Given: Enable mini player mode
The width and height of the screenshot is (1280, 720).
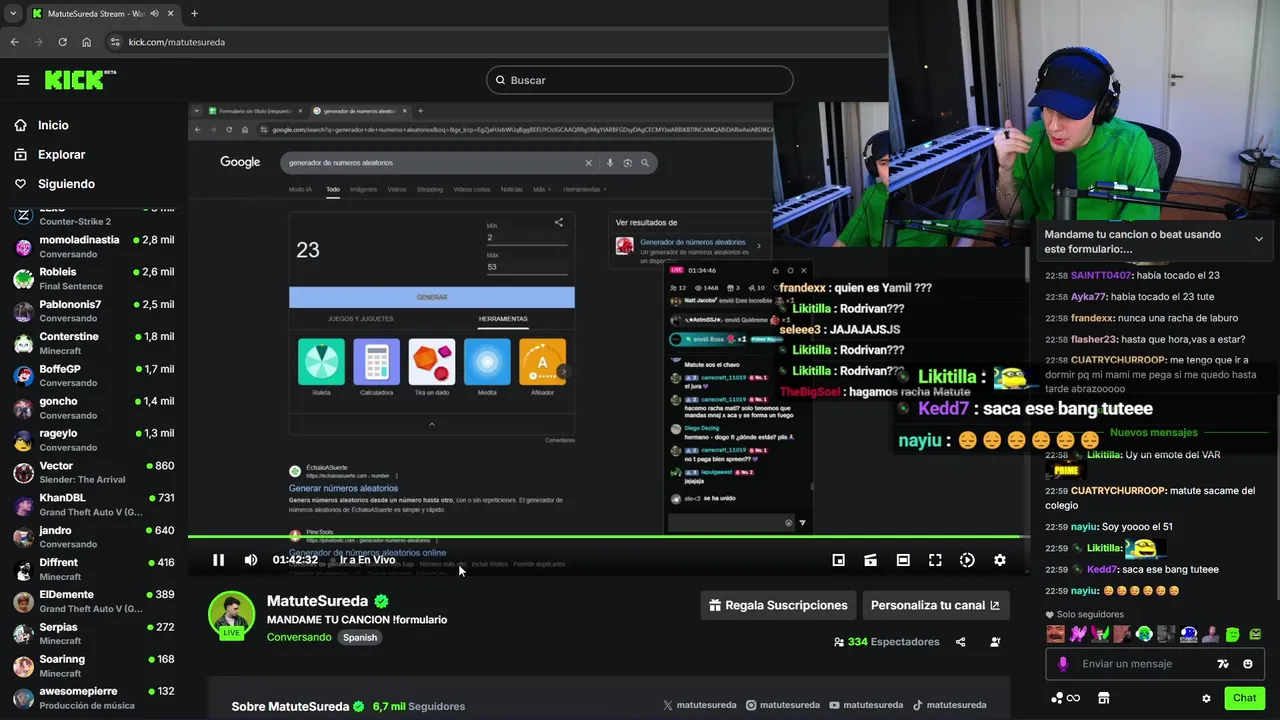Looking at the screenshot, I should point(839,560).
